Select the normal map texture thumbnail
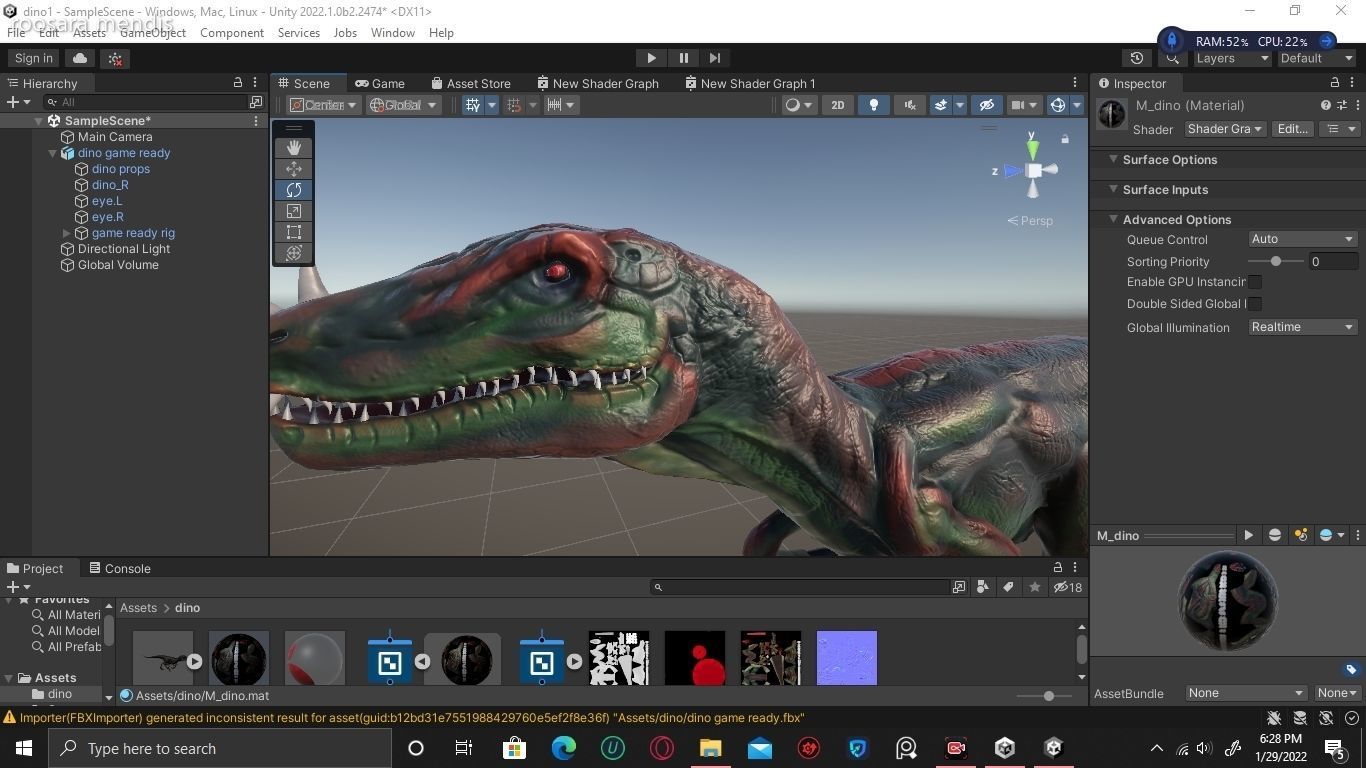This screenshot has width=1366, height=768. coord(846,657)
